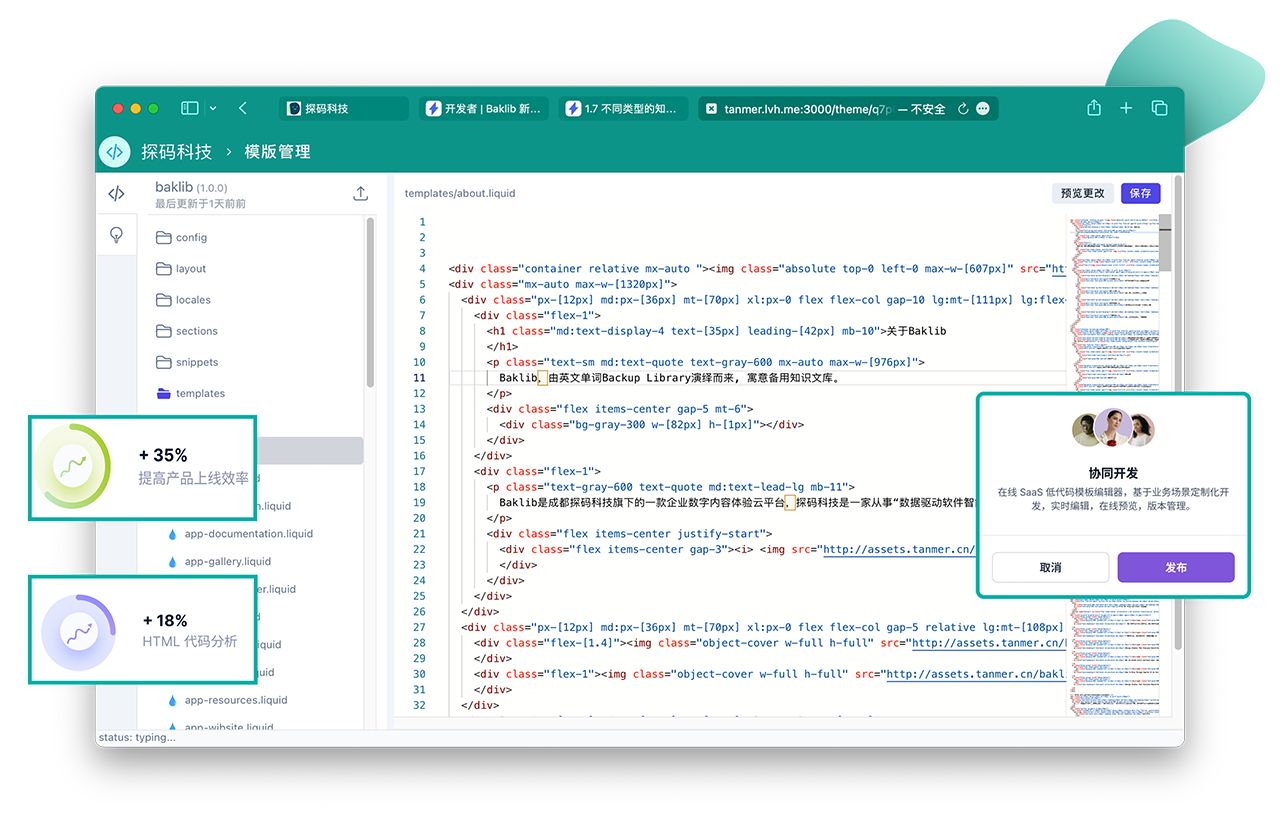Open app-documentation.liquid file

pos(249,534)
